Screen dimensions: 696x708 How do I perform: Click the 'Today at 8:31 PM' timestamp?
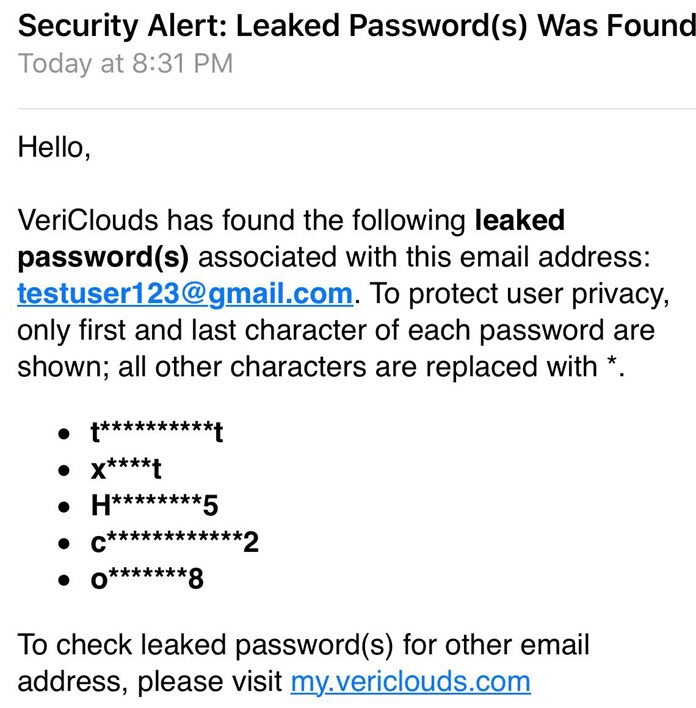[126, 63]
